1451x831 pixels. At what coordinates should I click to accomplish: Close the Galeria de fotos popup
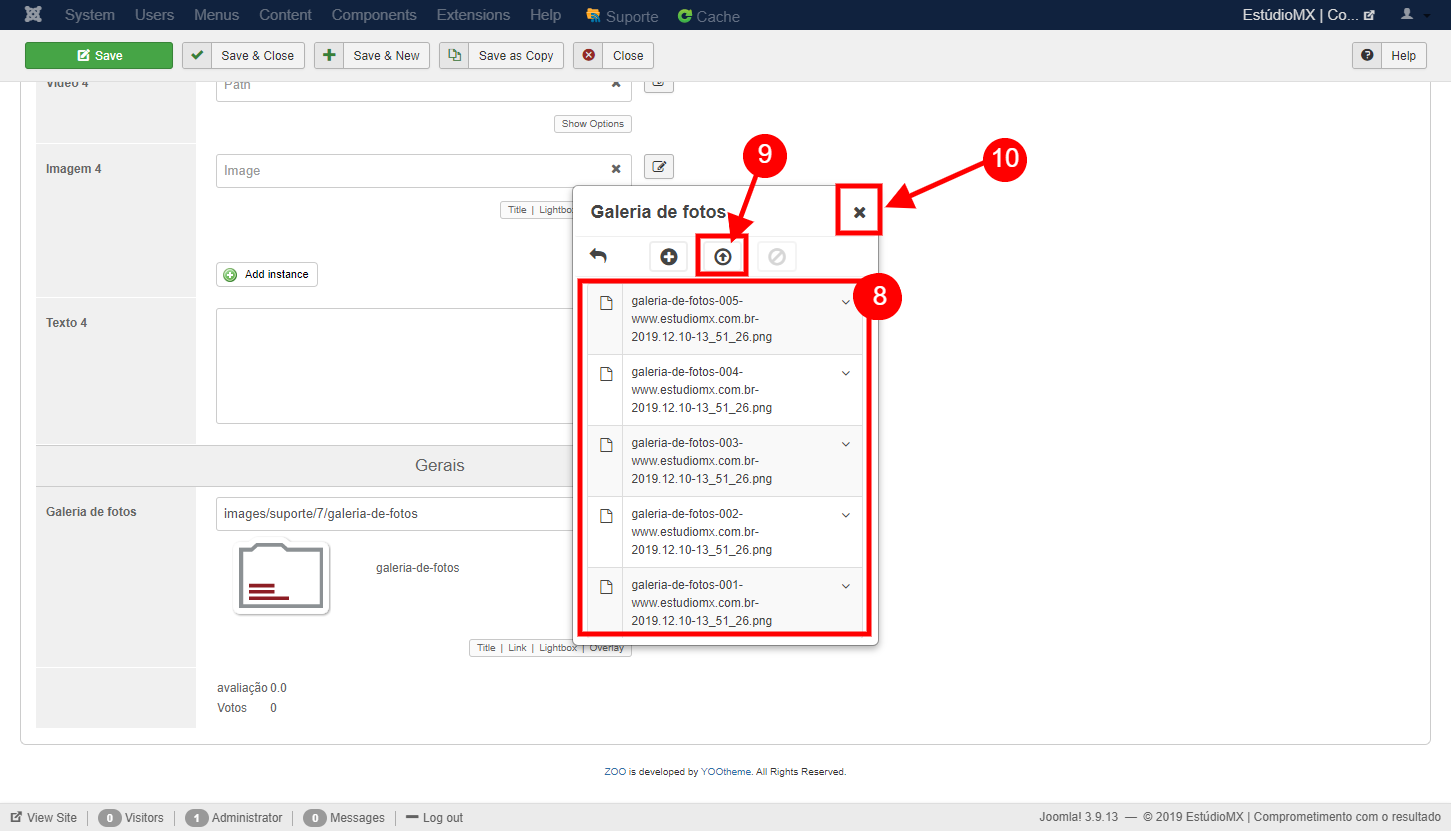[859, 212]
